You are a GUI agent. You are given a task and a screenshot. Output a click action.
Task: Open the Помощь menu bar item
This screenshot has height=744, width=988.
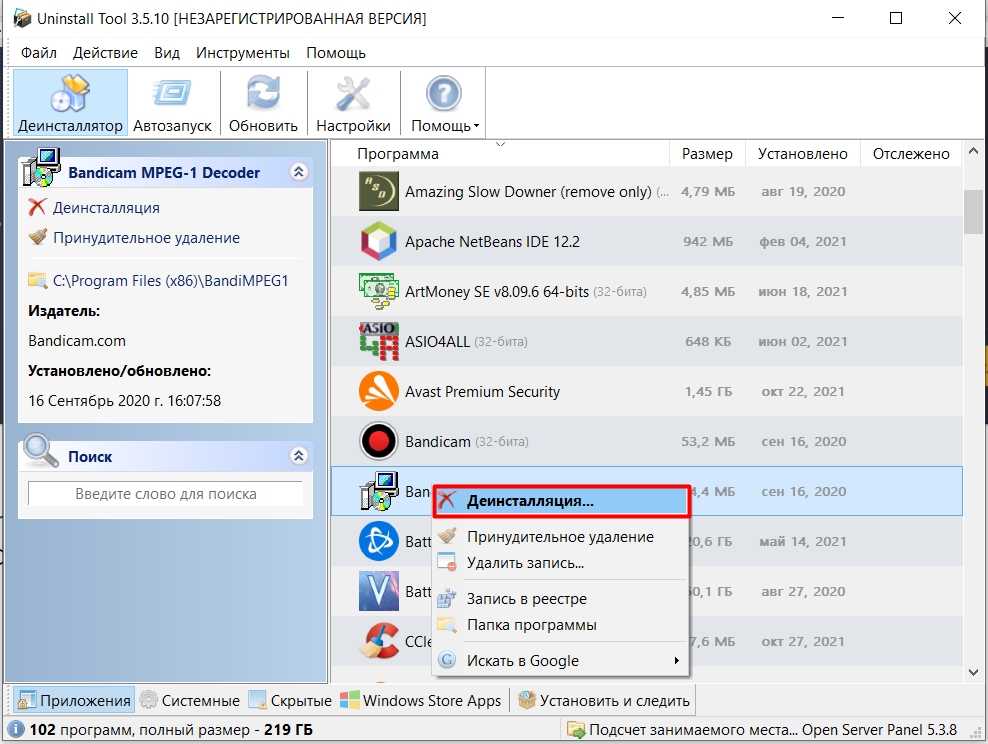[336, 53]
